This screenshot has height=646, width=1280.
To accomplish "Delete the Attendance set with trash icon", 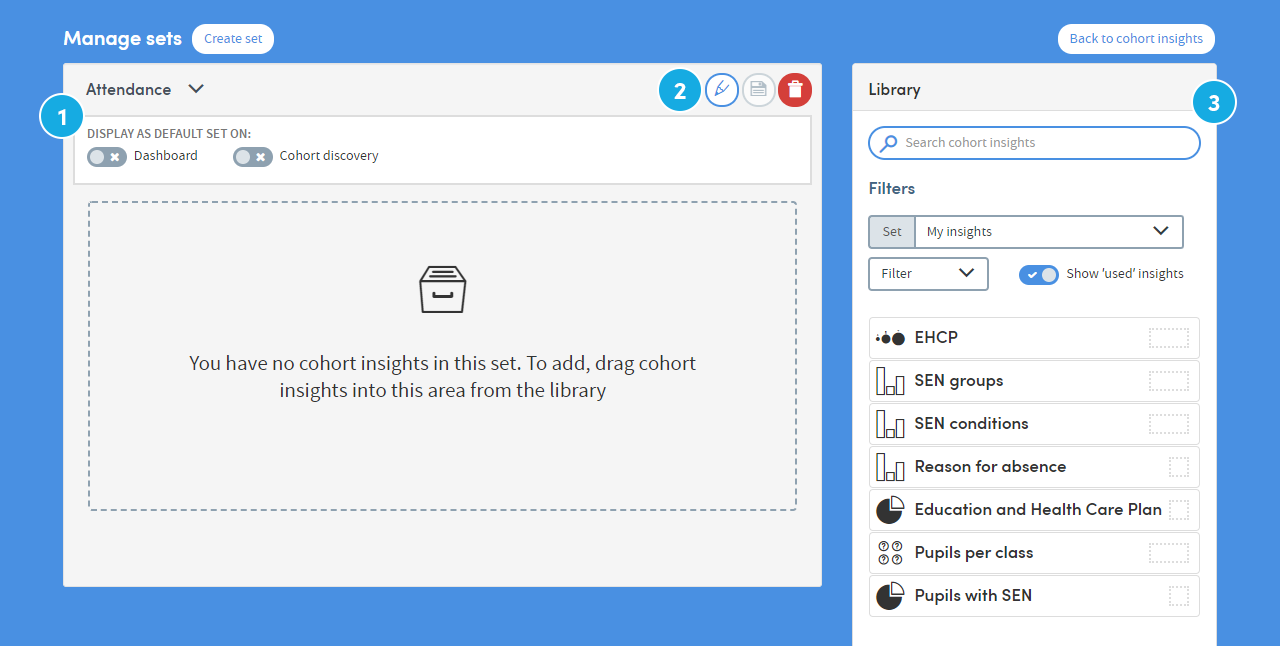I will [x=795, y=90].
